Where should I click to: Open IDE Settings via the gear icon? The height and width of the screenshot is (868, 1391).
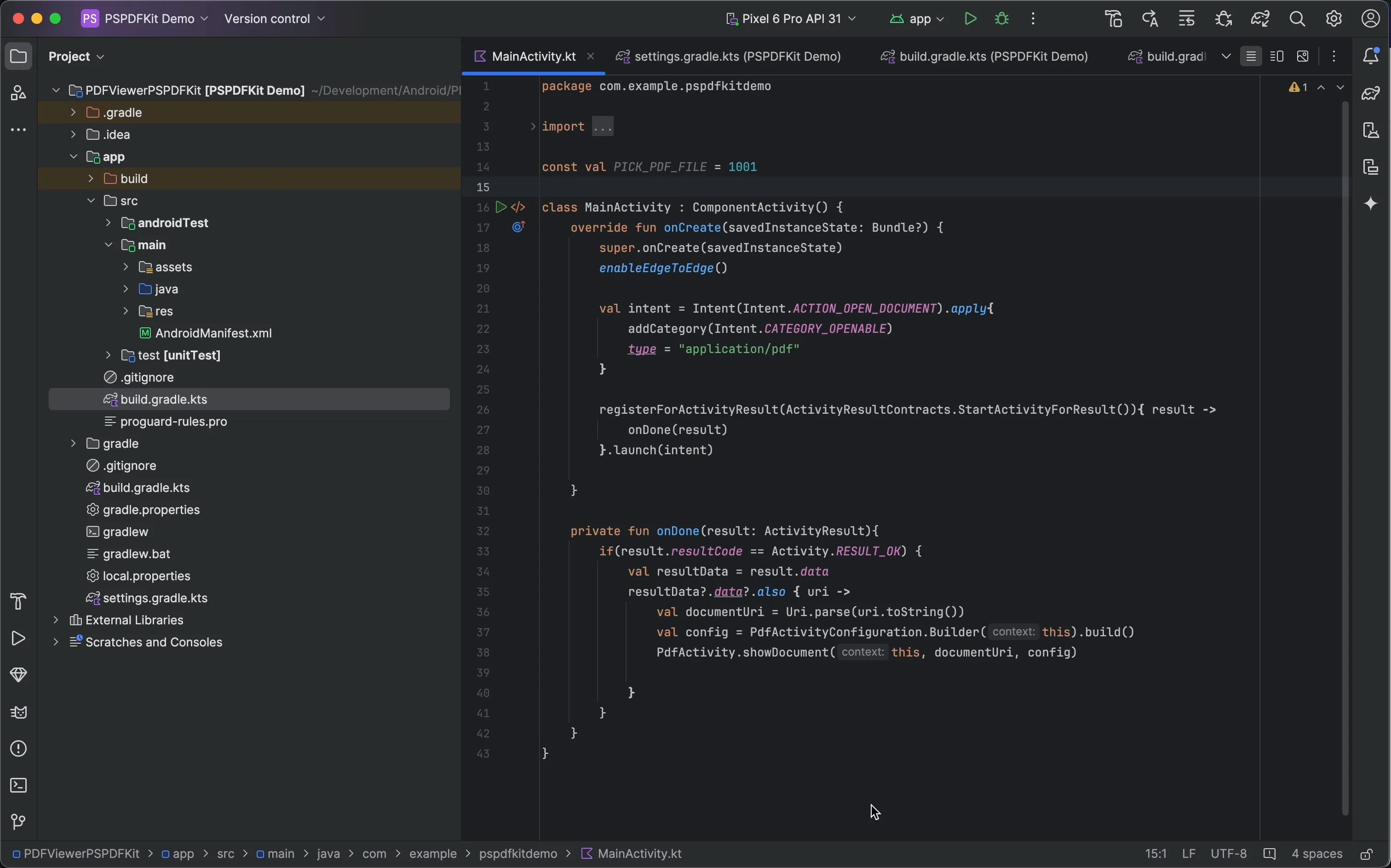point(1334,18)
